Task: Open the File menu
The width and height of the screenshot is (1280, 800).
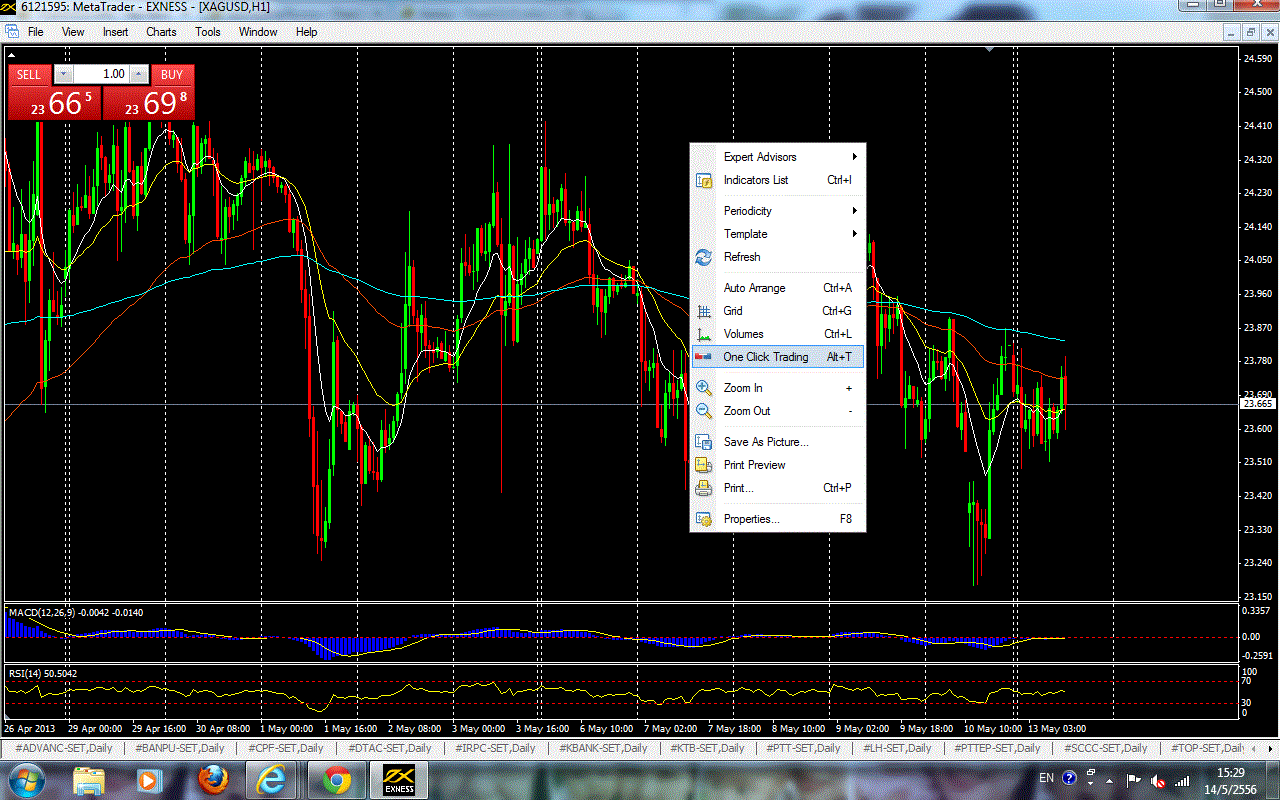Action: pos(36,32)
